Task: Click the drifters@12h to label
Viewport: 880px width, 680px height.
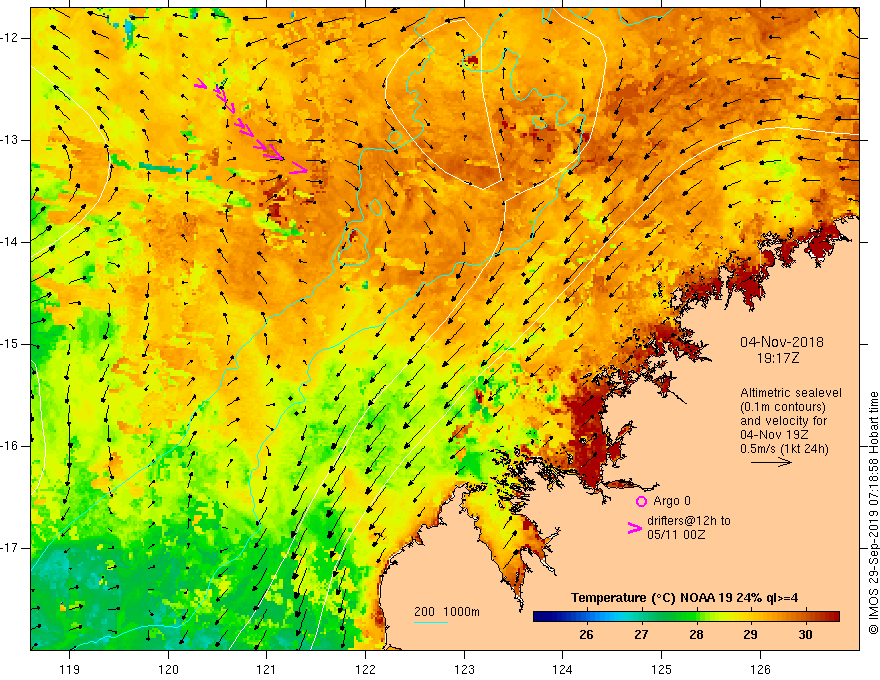Action: point(689,521)
